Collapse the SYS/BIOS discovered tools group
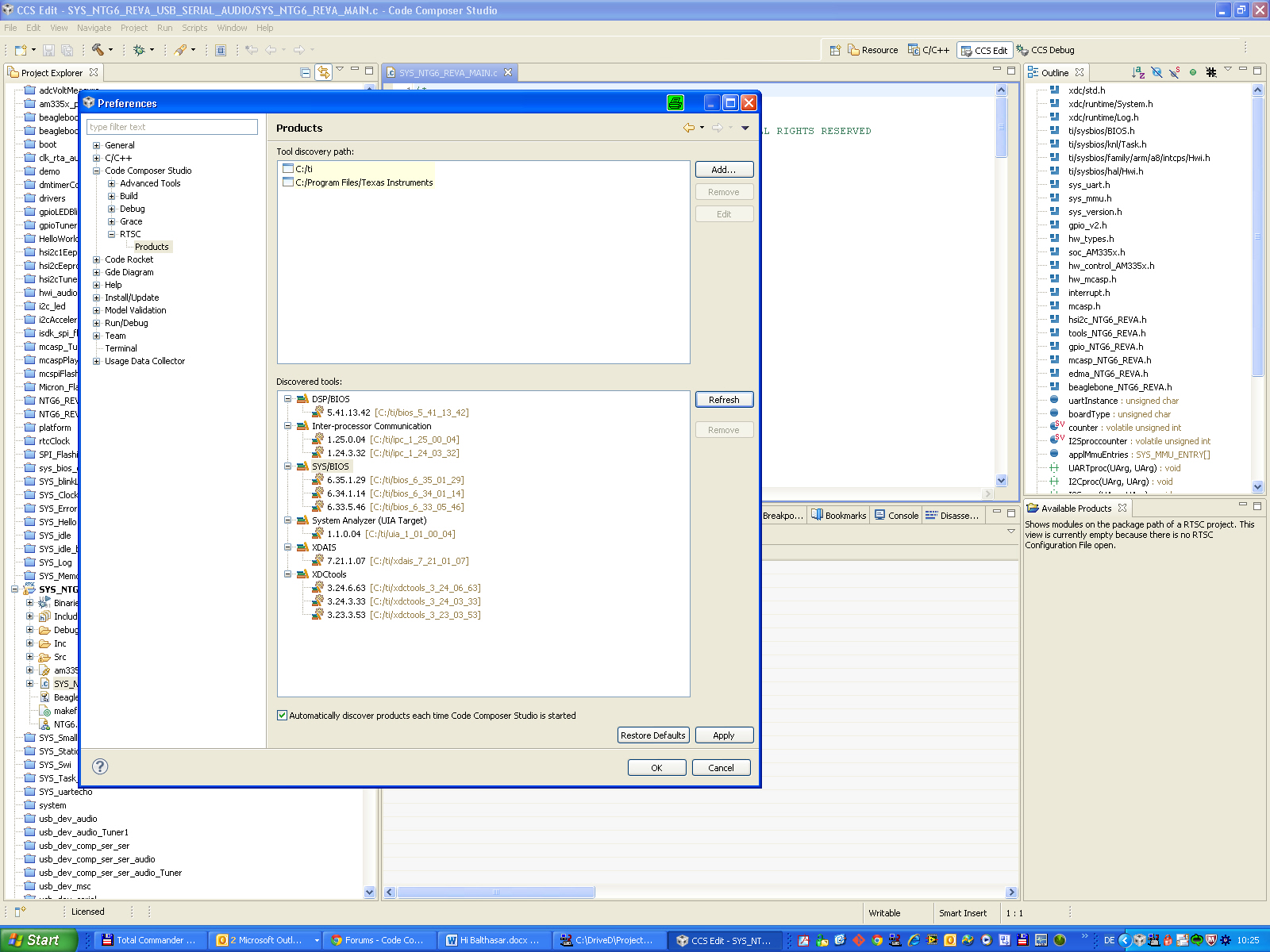The width and height of the screenshot is (1270, 952). 287,466
